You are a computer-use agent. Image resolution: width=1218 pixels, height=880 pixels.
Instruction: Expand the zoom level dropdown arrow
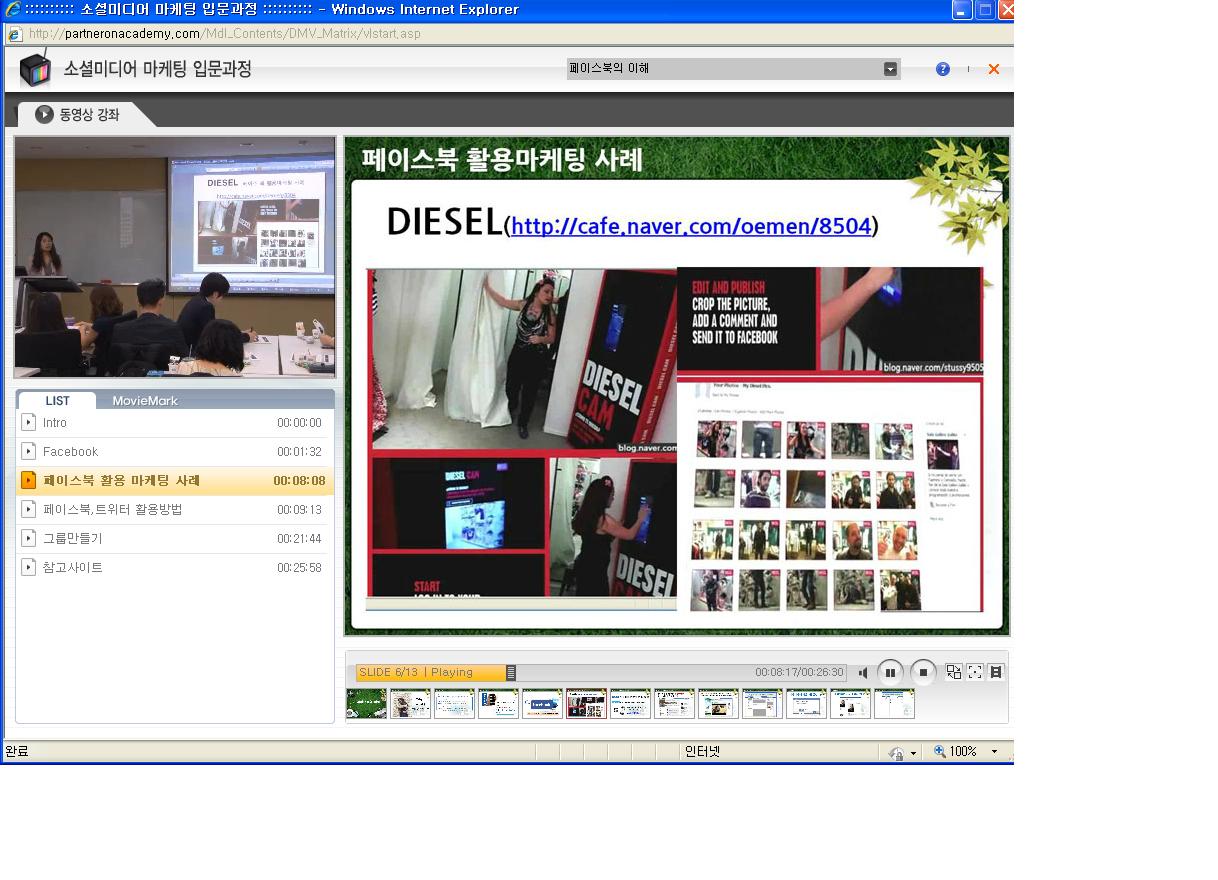point(994,752)
